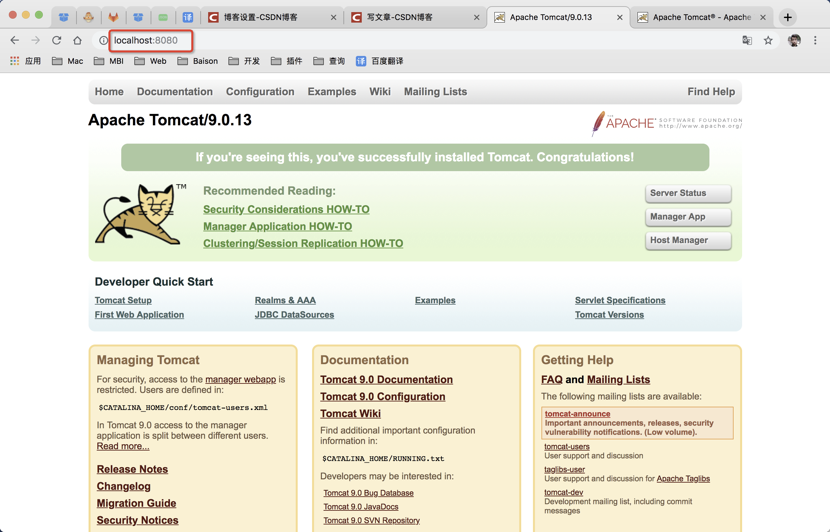The width and height of the screenshot is (830, 532).
Task: Click the site info icon in address bar
Action: tap(103, 40)
